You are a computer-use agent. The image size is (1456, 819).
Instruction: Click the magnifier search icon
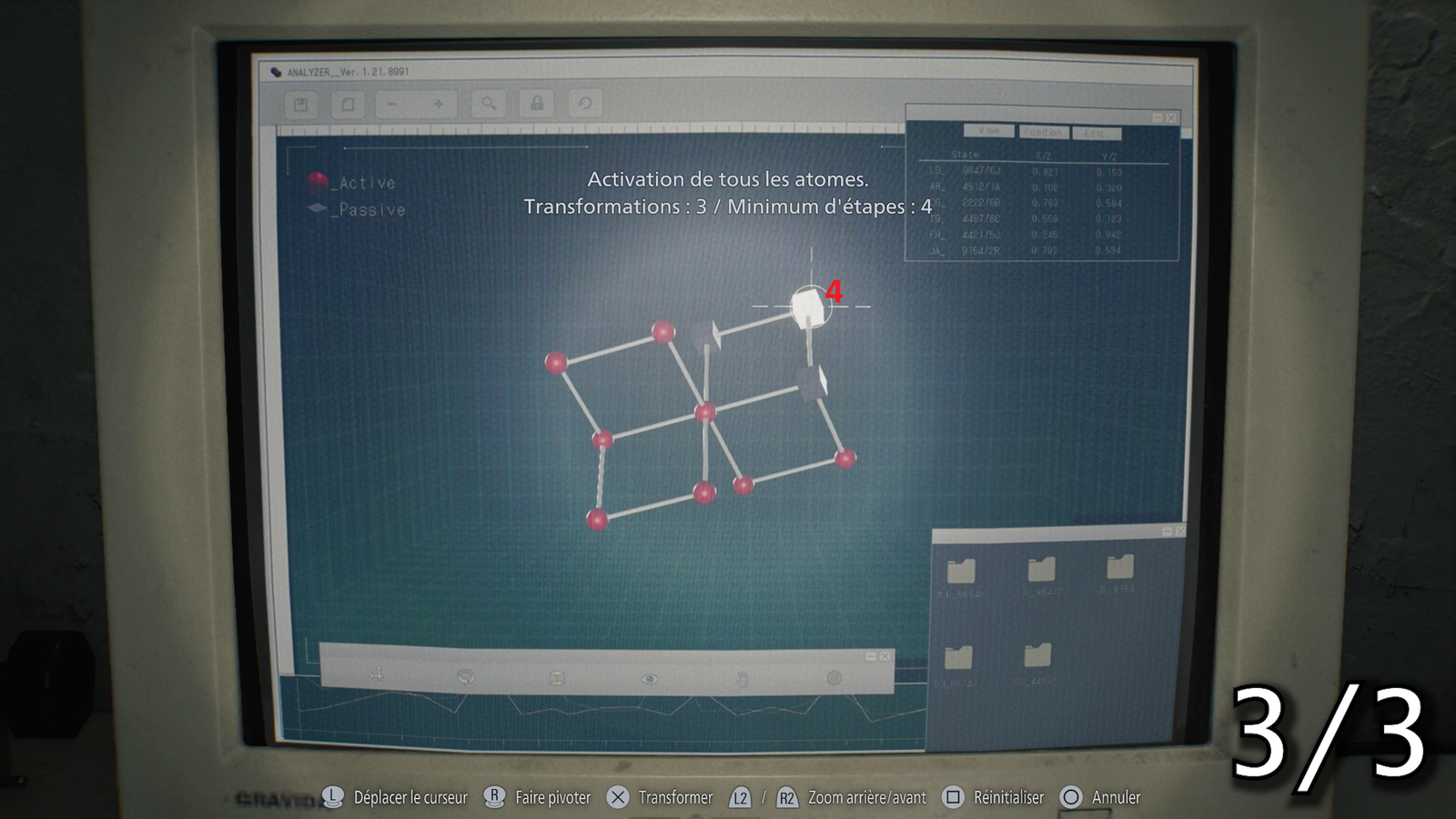coord(489,104)
